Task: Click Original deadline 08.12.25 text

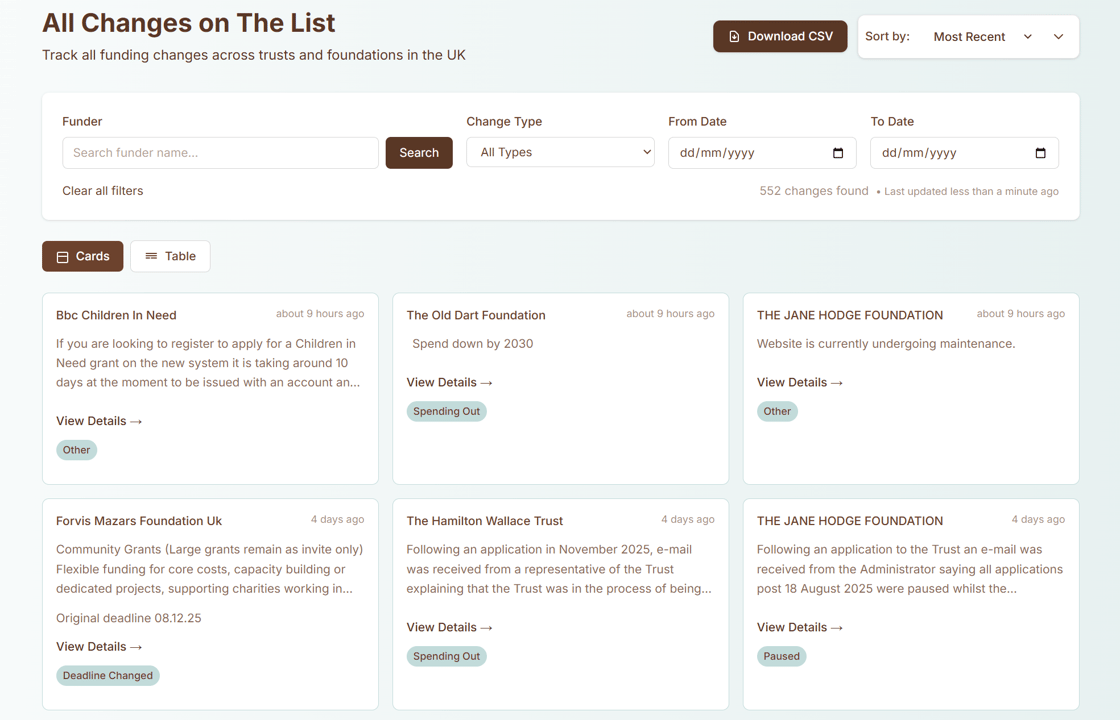Action: (x=129, y=618)
